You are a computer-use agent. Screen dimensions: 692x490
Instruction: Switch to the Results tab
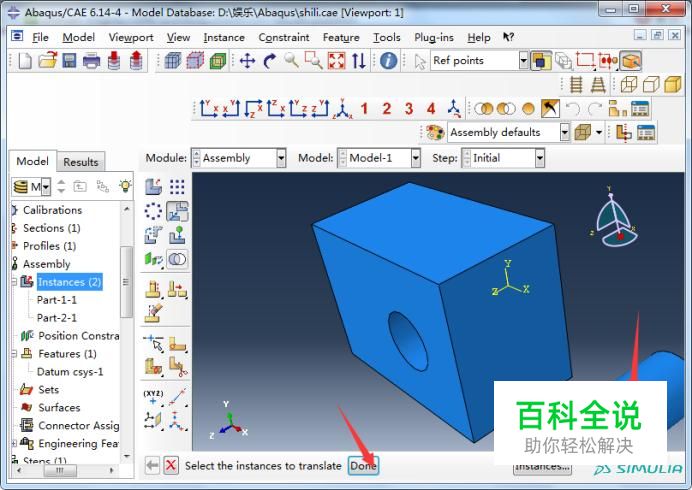pyautogui.click(x=81, y=162)
